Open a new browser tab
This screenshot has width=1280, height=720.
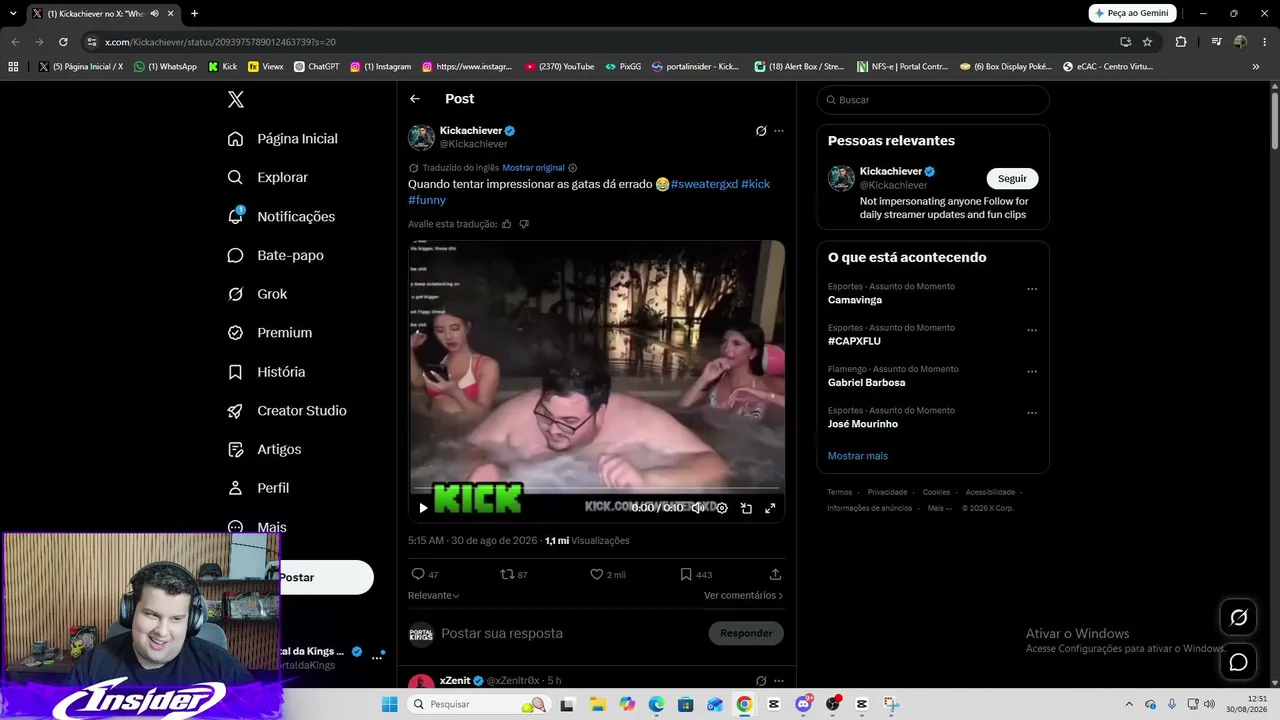coord(194,14)
